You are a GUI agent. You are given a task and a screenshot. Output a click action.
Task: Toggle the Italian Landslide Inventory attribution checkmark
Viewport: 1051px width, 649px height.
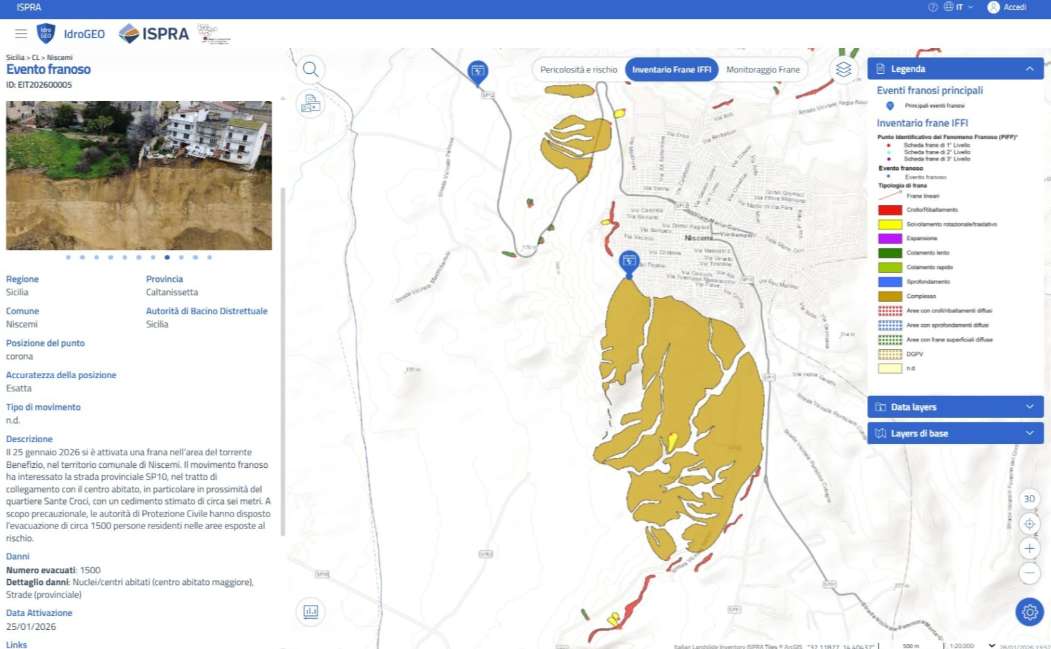coord(992,645)
